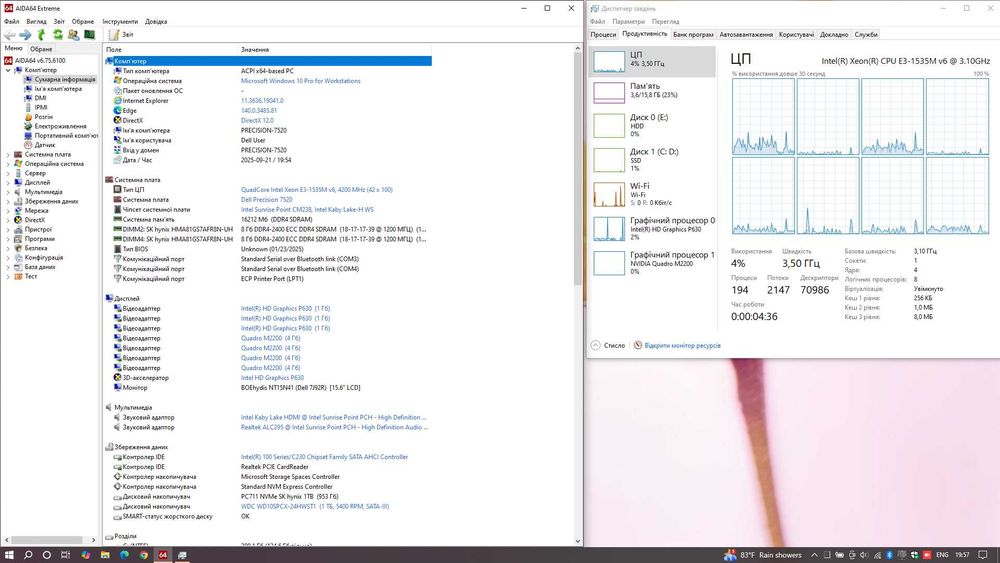Click the Програми tree item icon
The height and width of the screenshot is (563, 1000).
click(18, 238)
